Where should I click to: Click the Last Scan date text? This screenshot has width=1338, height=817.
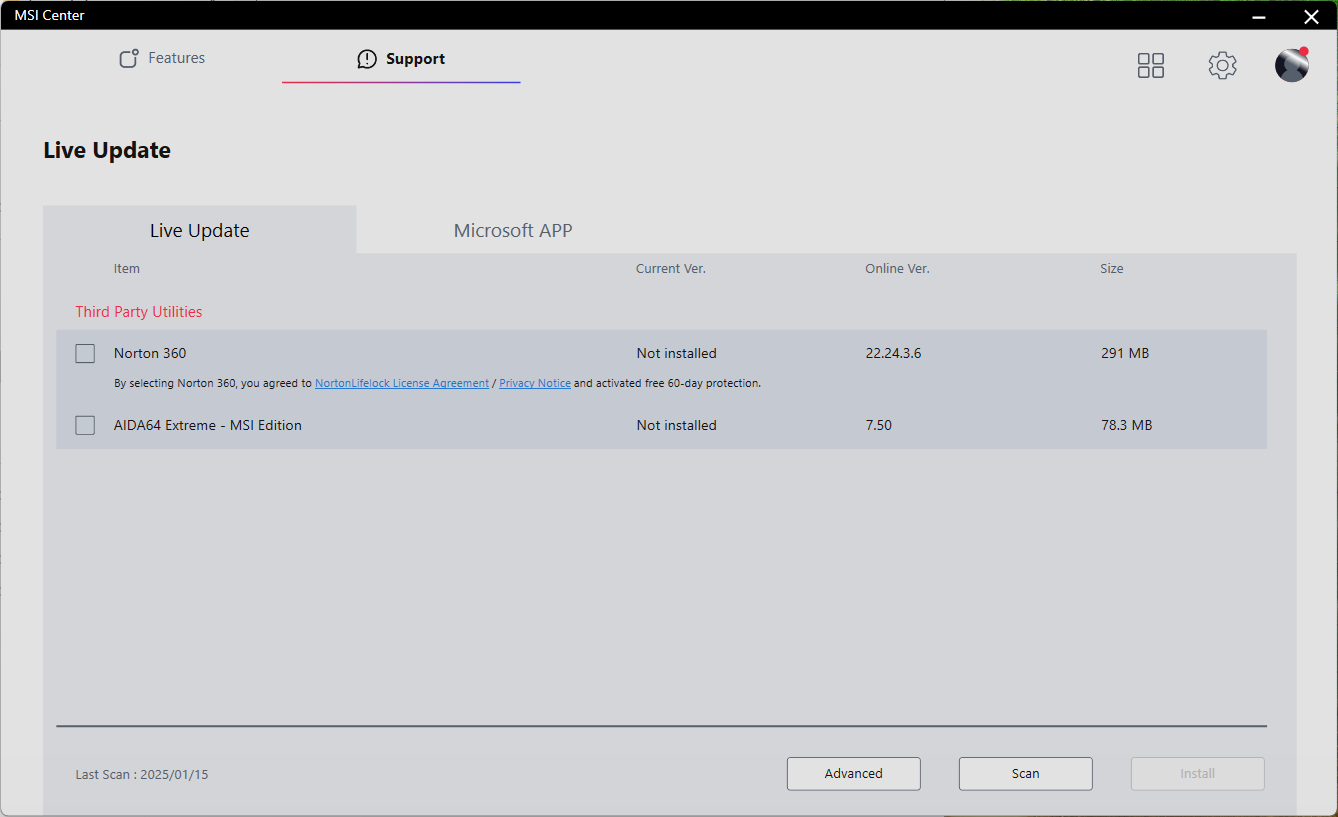click(142, 774)
